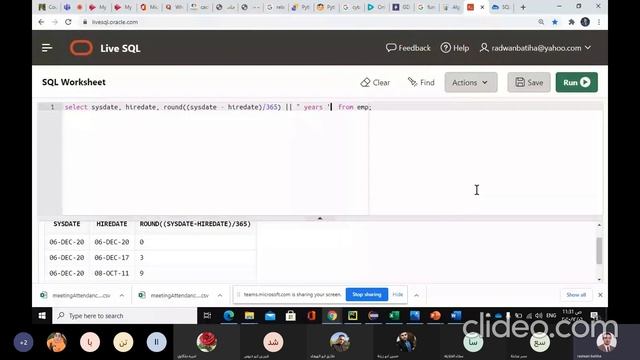The height and width of the screenshot is (360, 640).
Task: Run the SQL statement
Action: point(576,82)
